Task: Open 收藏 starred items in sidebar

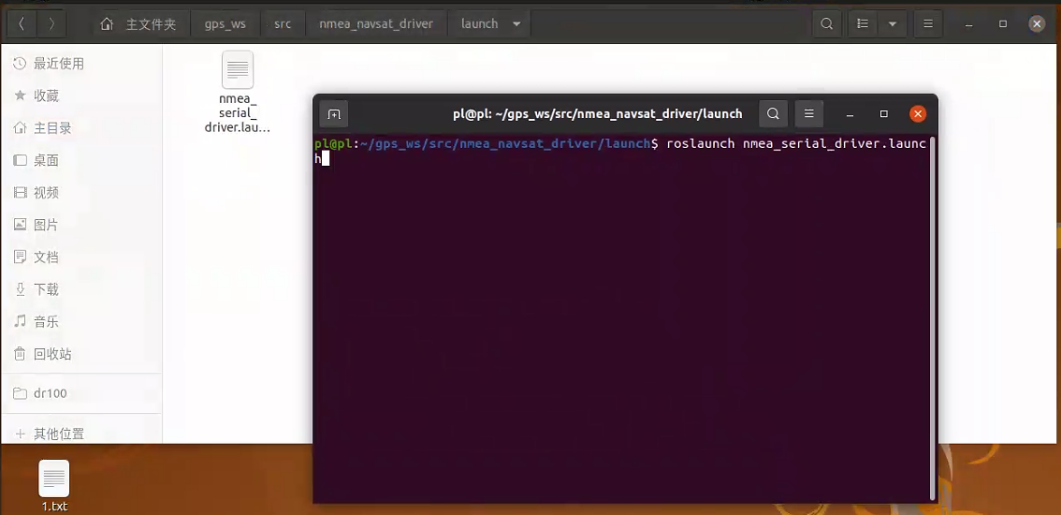Action: tap(46, 96)
